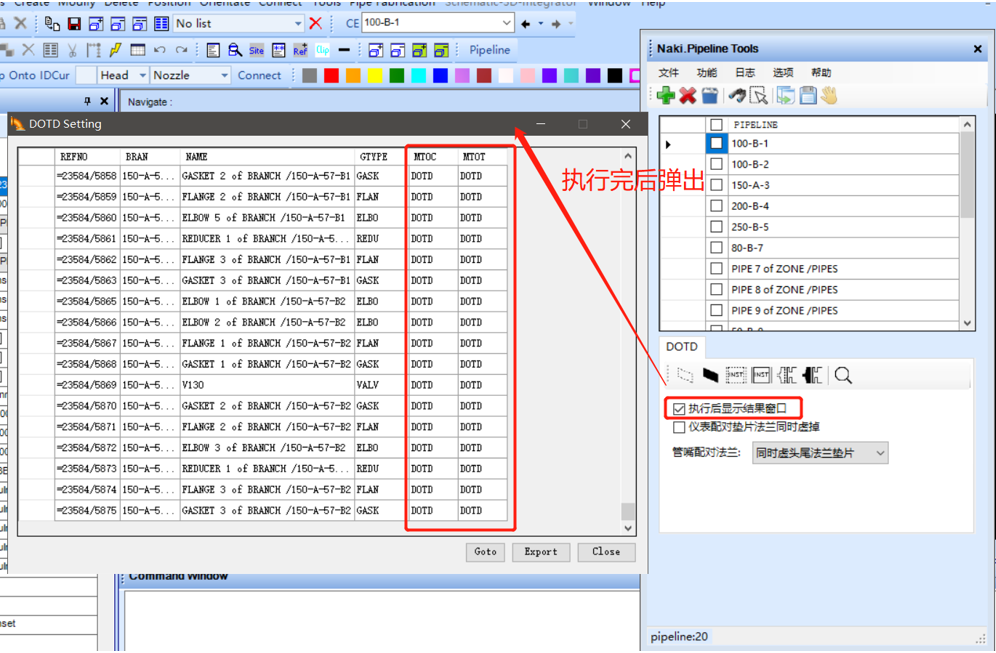The height and width of the screenshot is (653, 996).
Task: Click the Site icon on the main toolbar
Action: click(x=259, y=49)
